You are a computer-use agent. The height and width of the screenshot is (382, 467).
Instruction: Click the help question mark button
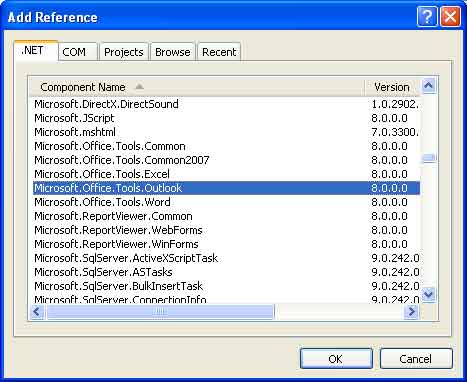tap(427, 16)
